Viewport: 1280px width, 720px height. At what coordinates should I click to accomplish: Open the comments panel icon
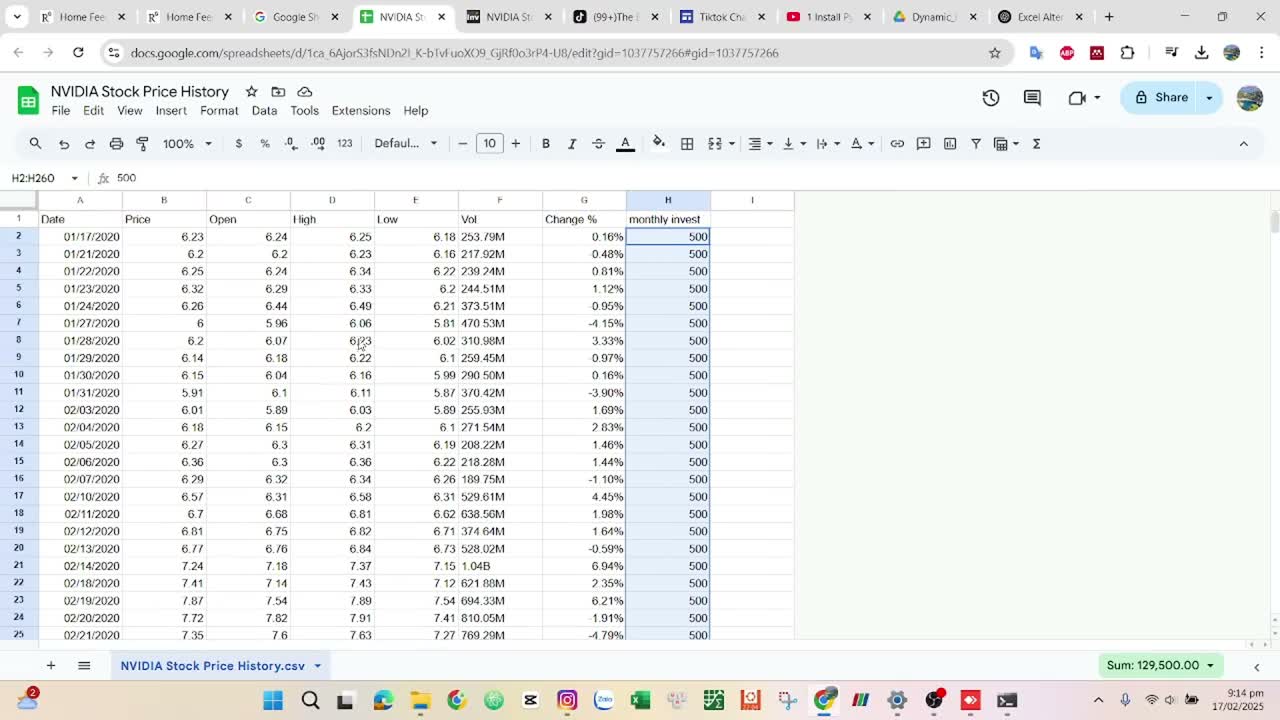pyautogui.click(x=1032, y=97)
